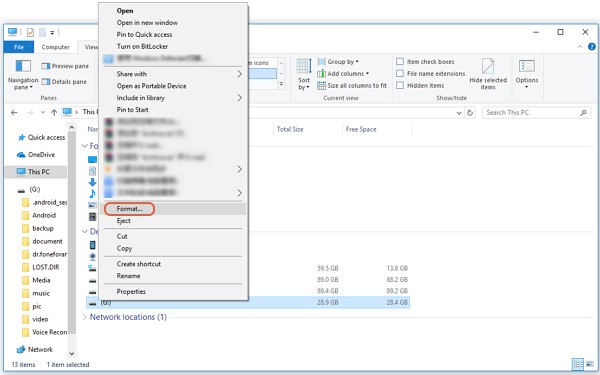Enable Hidden items checkbox

coord(400,85)
